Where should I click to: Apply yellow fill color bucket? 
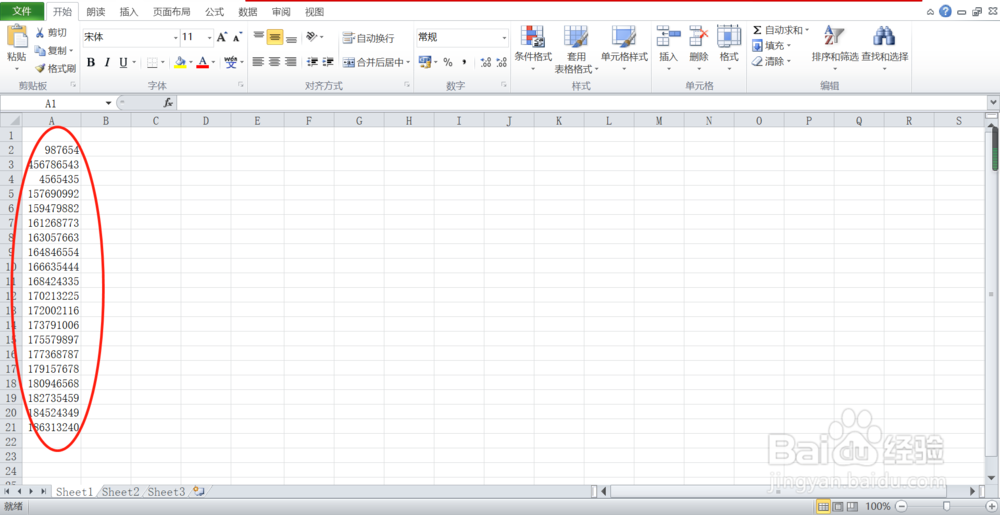coord(180,62)
